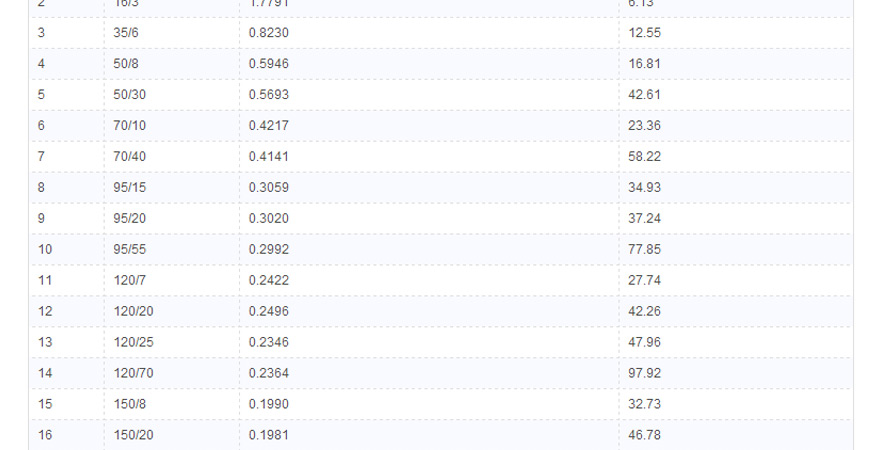
Task: Select the 150/8 cell in row 15
Action: [171, 403]
